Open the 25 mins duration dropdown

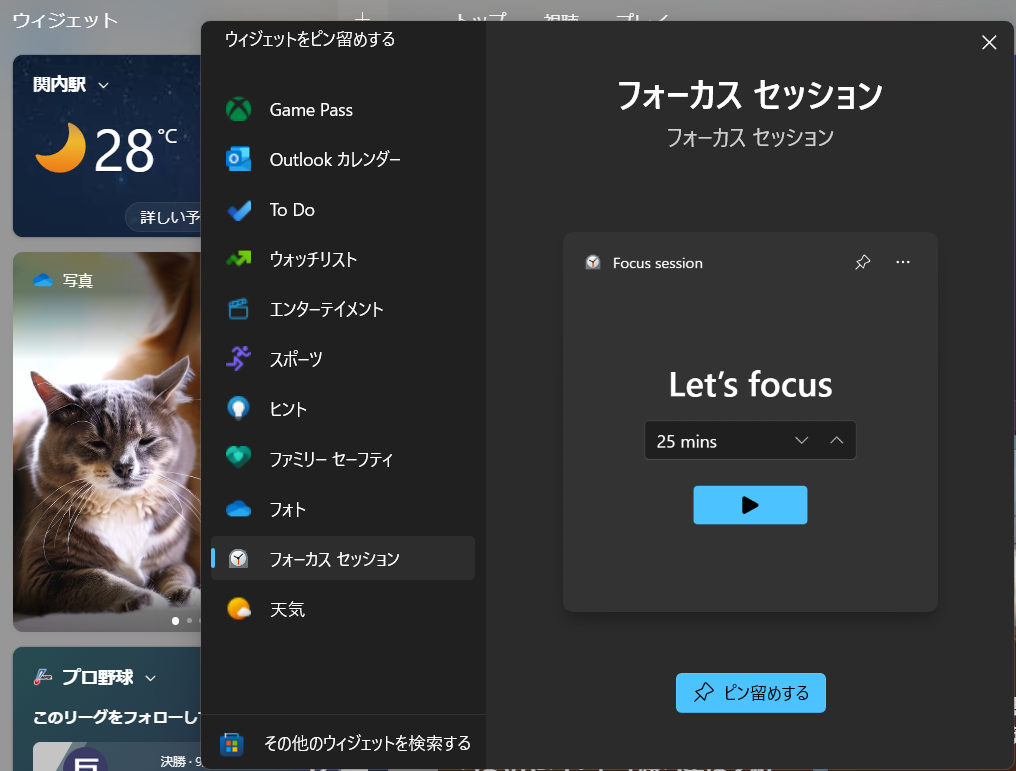tap(801, 440)
